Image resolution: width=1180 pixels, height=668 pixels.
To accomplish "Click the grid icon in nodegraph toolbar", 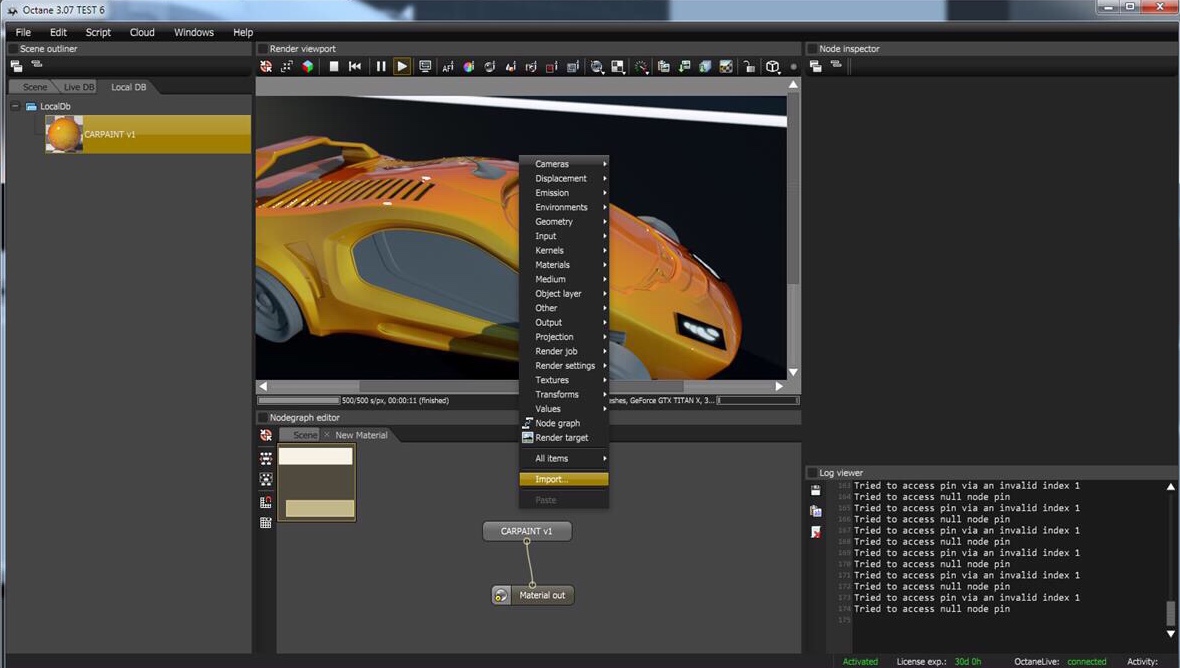I will (266, 523).
